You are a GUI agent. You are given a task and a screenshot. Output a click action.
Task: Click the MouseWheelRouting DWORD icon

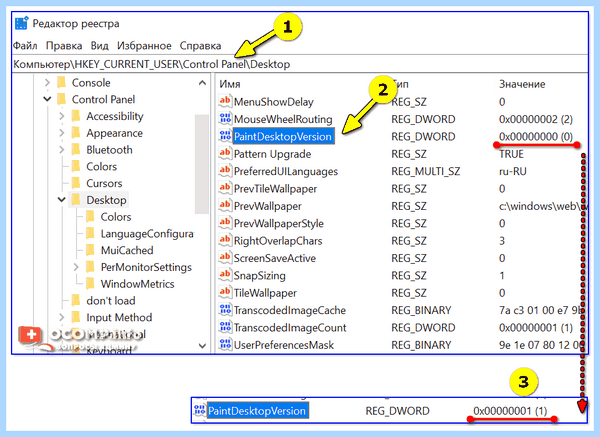click(x=225, y=119)
